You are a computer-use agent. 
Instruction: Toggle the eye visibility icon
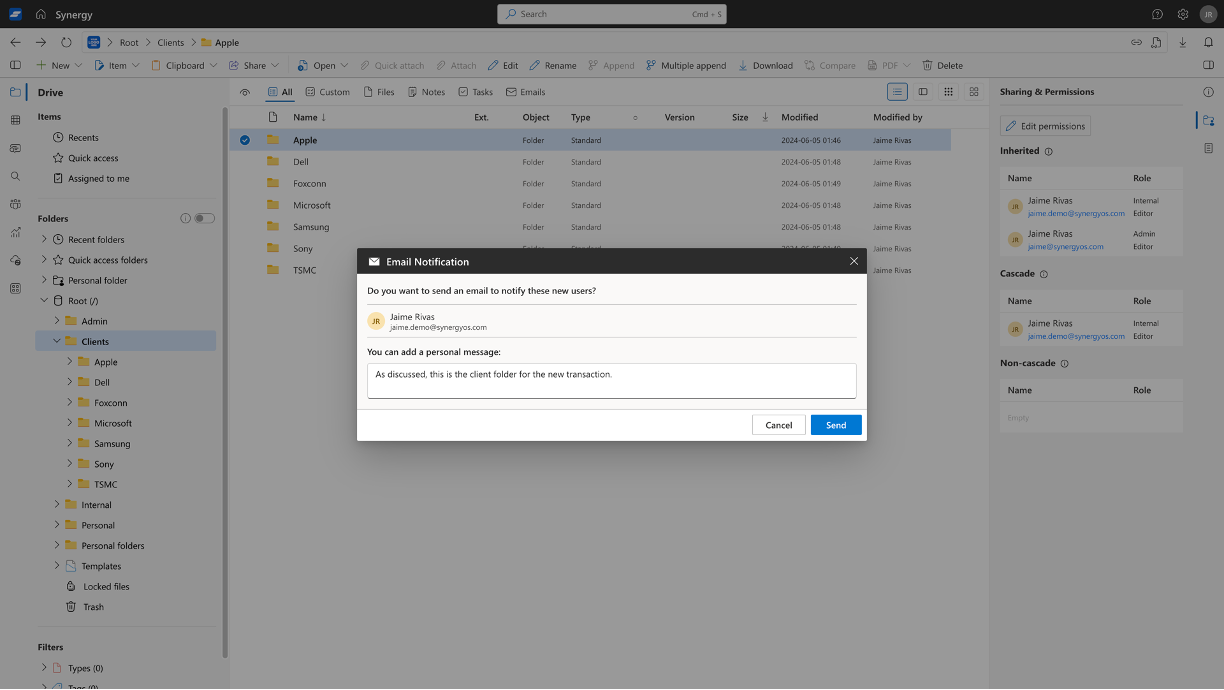tap(245, 92)
